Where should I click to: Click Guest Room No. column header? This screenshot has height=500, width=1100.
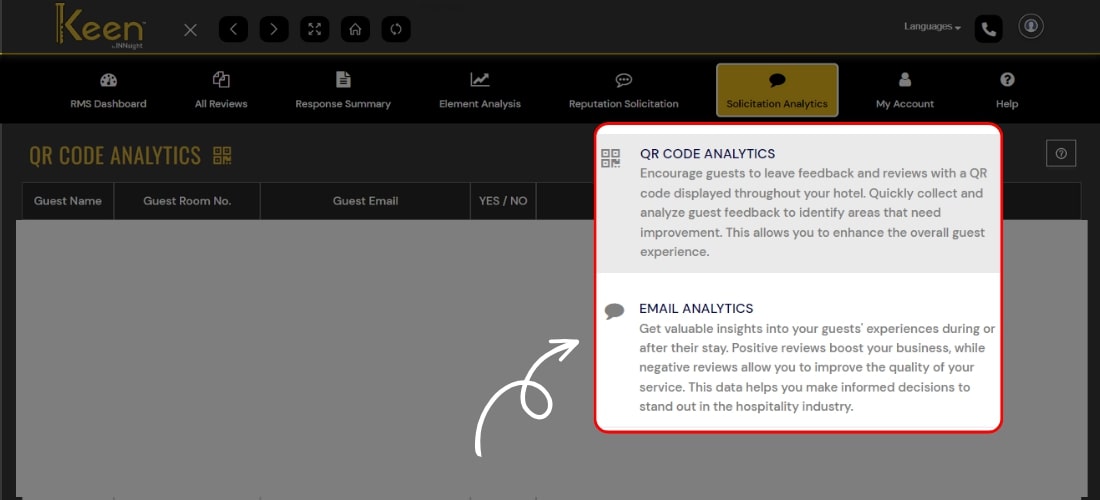click(187, 201)
